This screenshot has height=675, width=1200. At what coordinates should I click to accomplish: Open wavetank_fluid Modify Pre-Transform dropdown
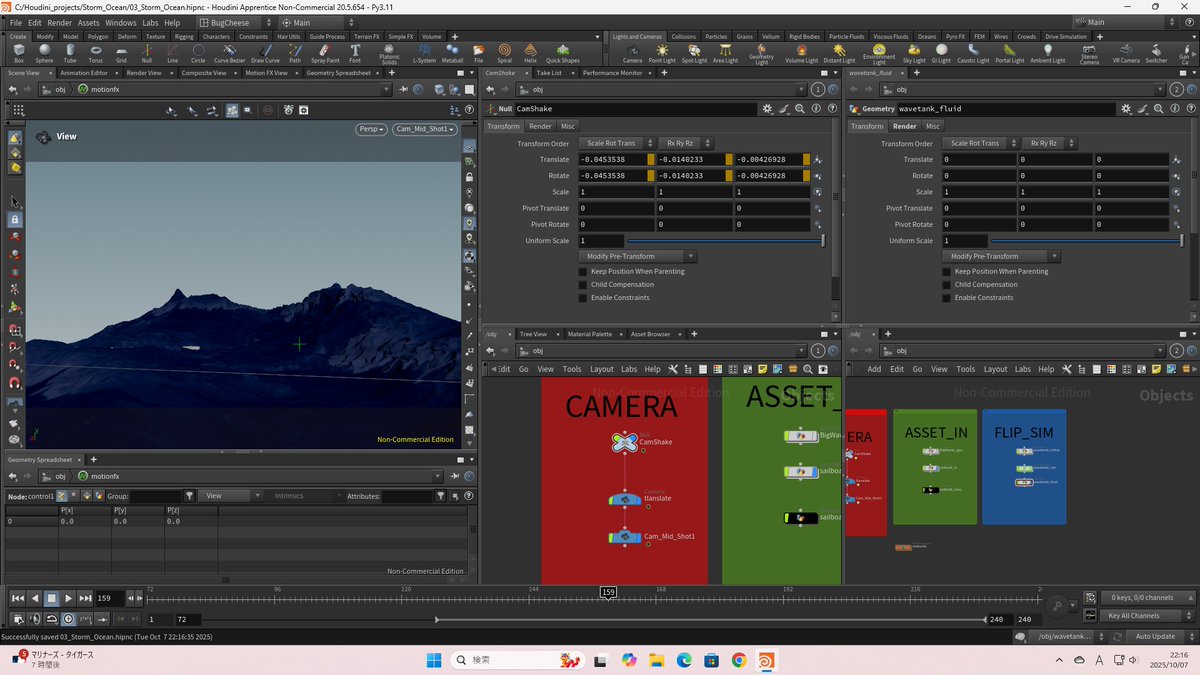pos(1002,256)
